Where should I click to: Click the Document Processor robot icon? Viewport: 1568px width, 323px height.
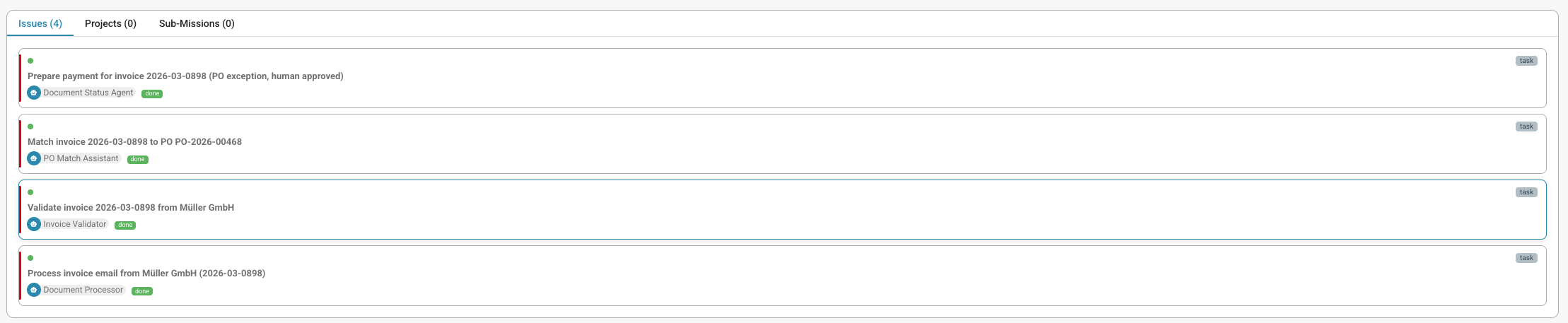[33, 290]
